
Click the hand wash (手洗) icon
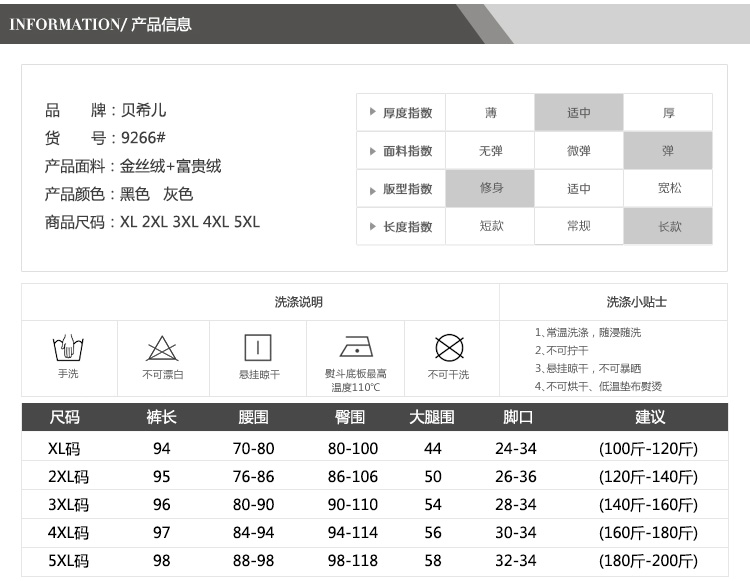click(67, 349)
